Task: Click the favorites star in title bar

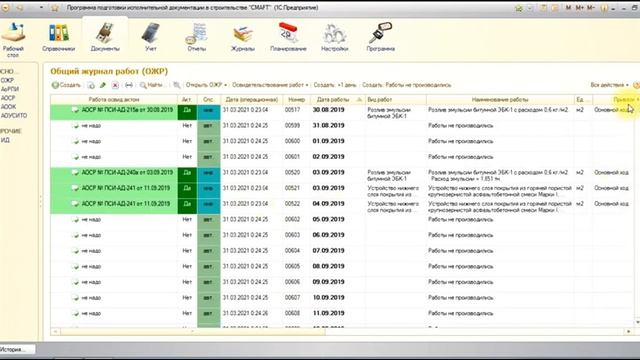Action: (x=55, y=8)
